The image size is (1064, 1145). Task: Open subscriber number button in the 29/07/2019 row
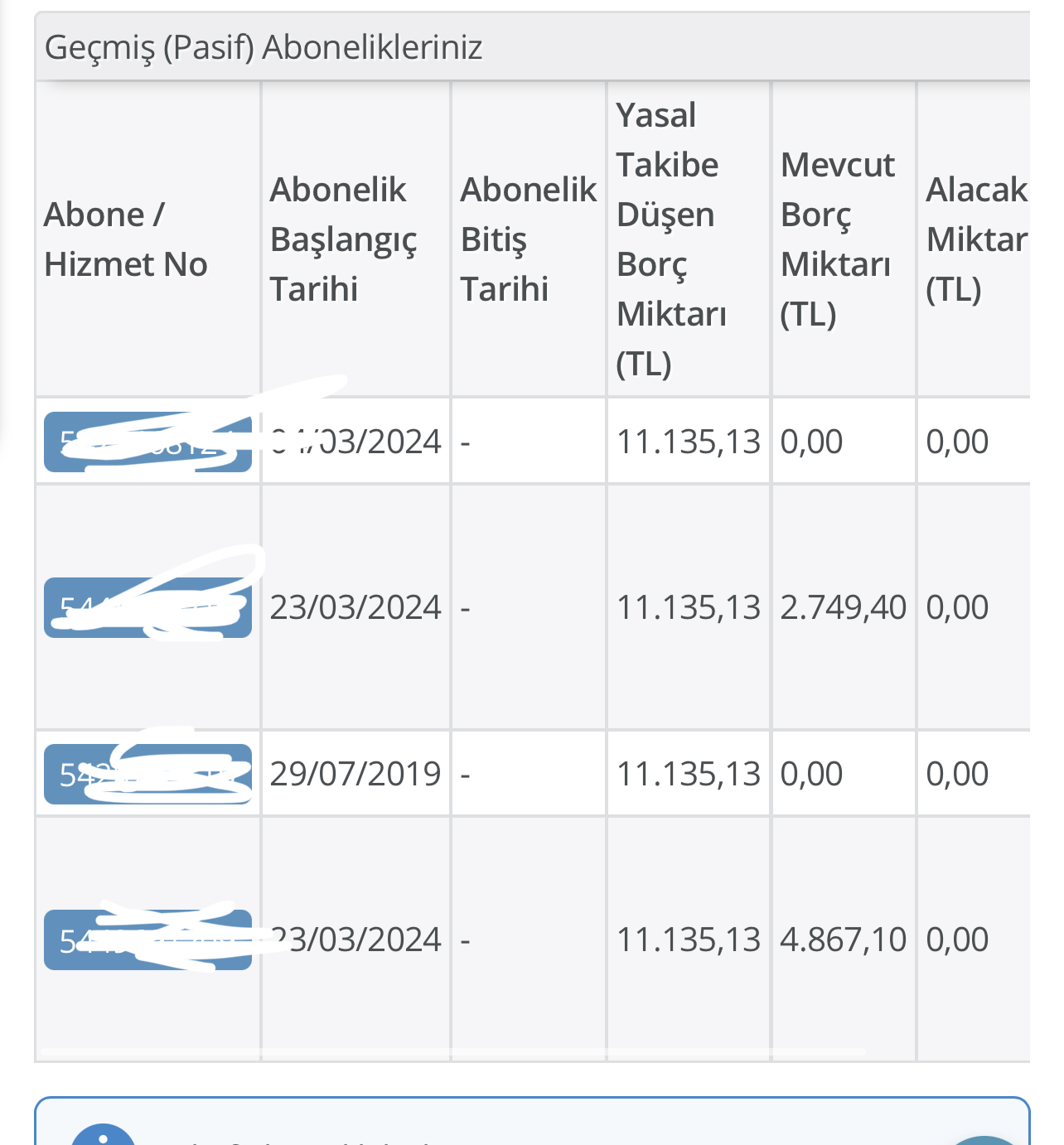click(148, 774)
